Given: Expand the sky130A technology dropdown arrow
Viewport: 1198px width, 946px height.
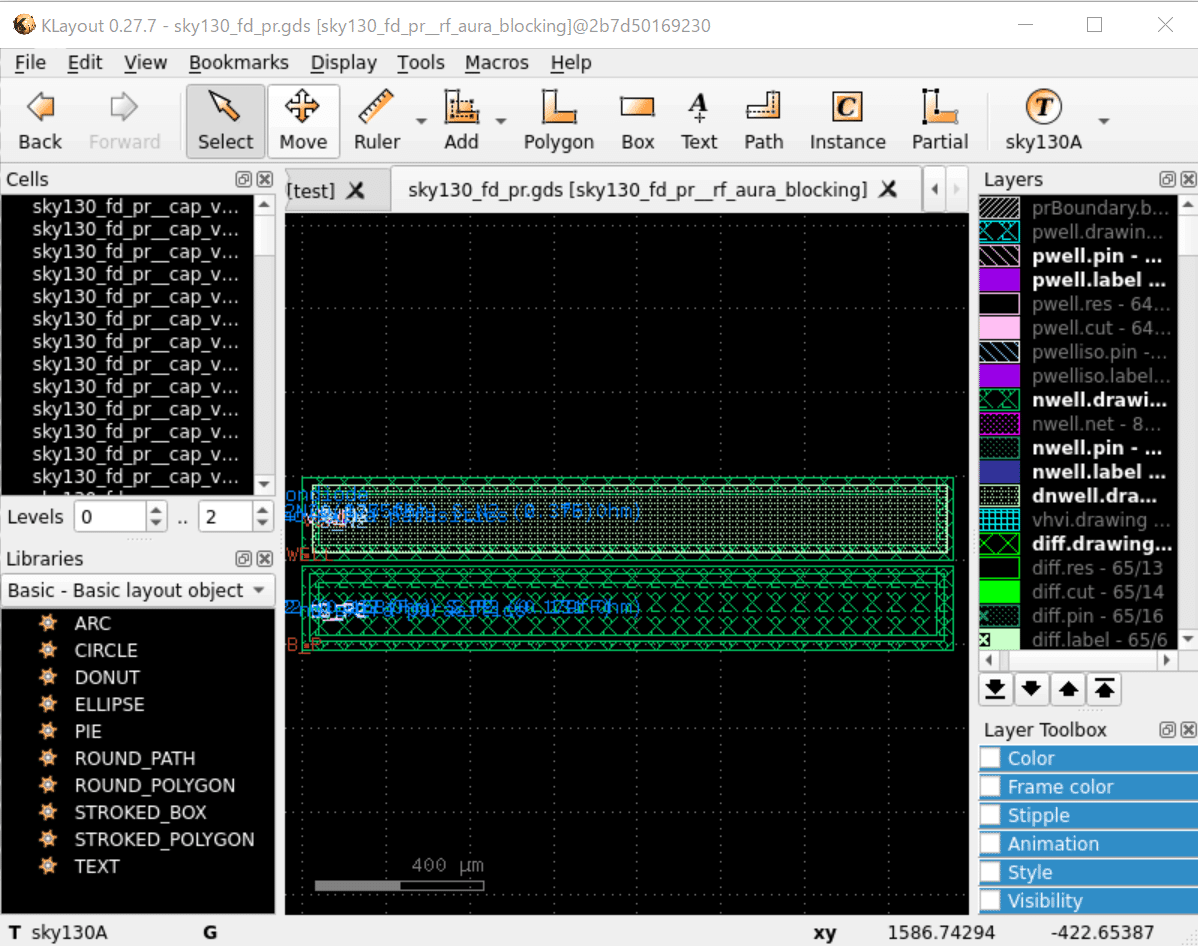Looking at the screenshot, I should pos(1104,121).
